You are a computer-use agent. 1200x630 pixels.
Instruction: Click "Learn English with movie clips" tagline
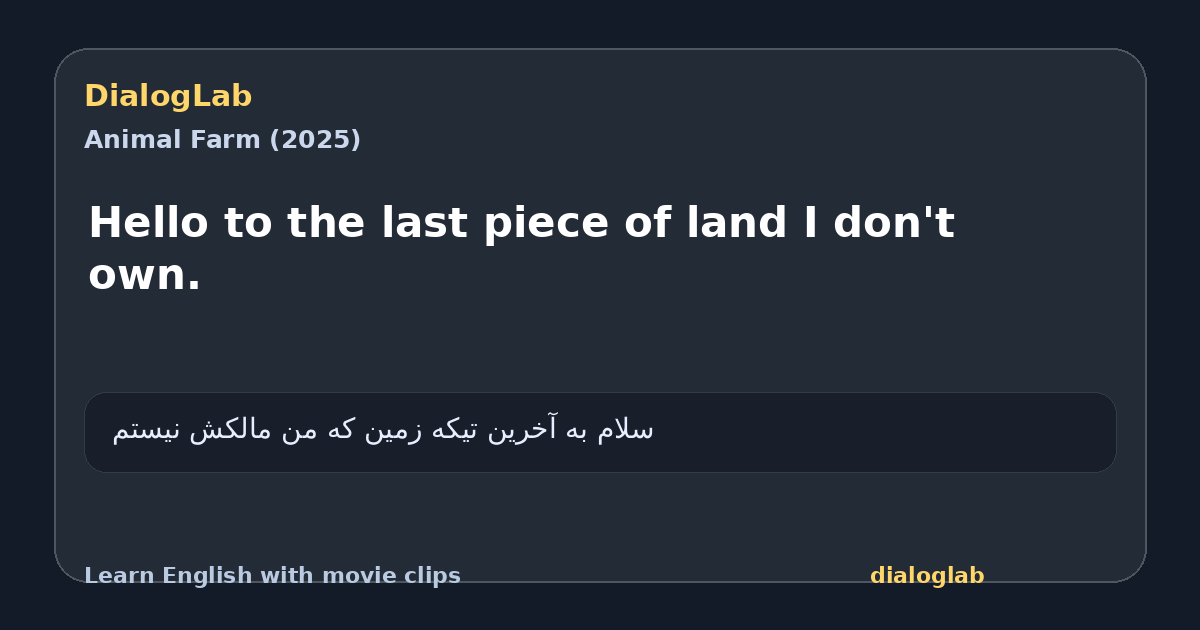coord(272,576)
